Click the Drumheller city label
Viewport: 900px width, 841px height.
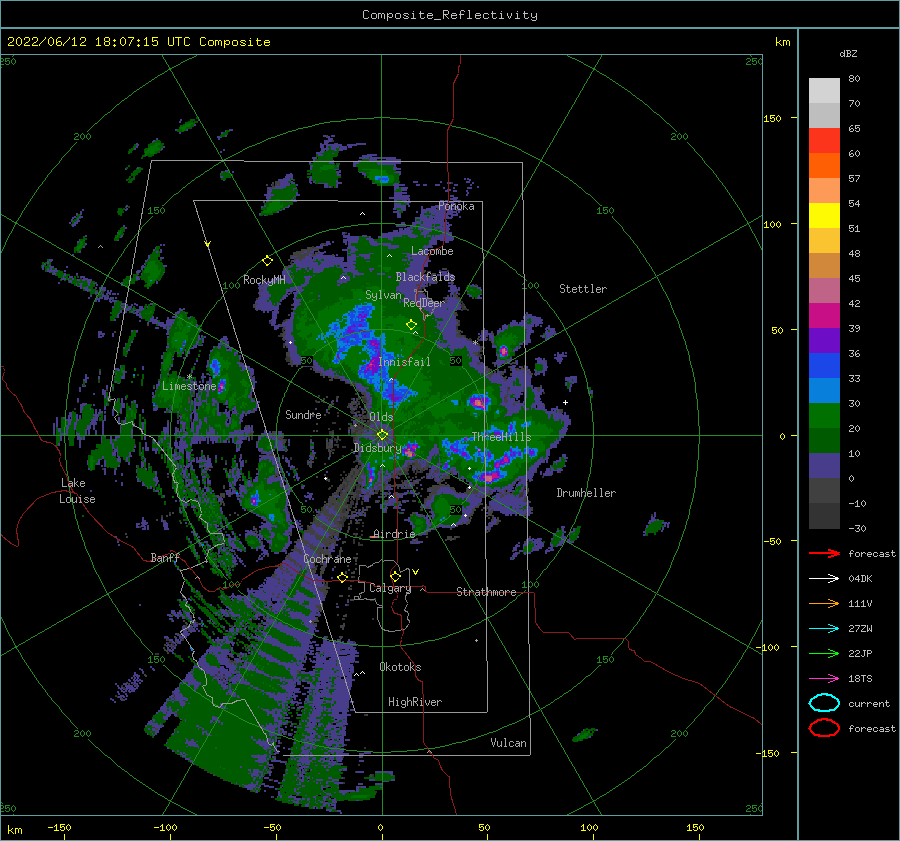coord(586,493)
